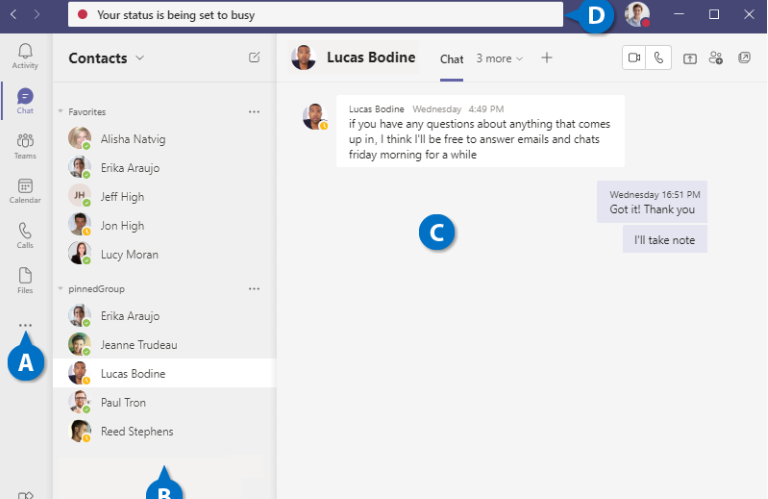Expand the 3 more tabs dropdown
The height and width of the screenshot is (499, 768).
point(499,59)
